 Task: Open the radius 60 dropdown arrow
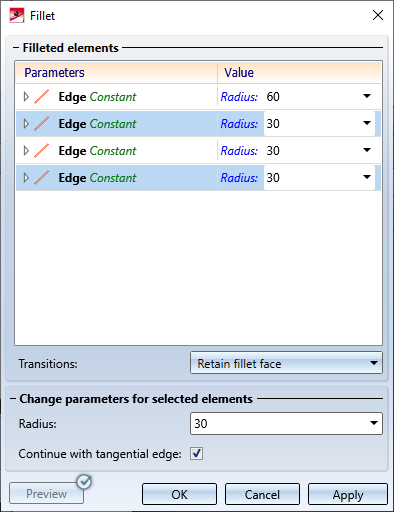point(367,96)
